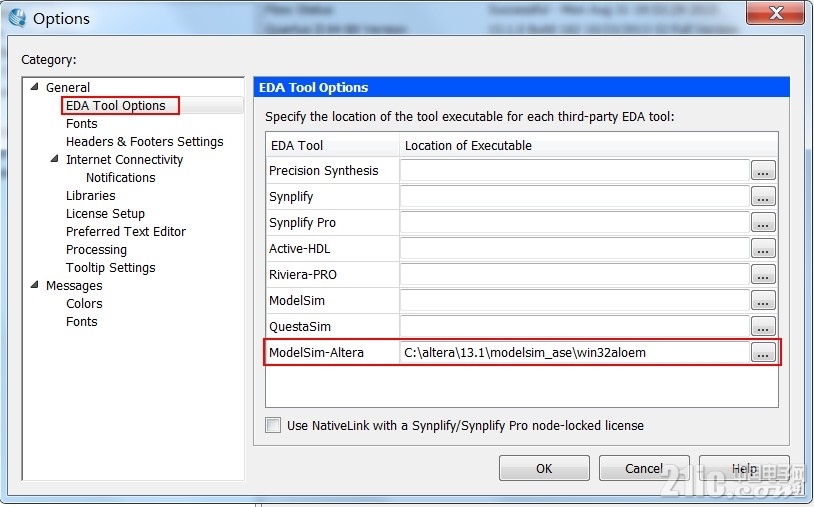The width and height of the screenshot is (814, 507).
Task: Click the ModelSim location input field
Action: click(575, 300)
